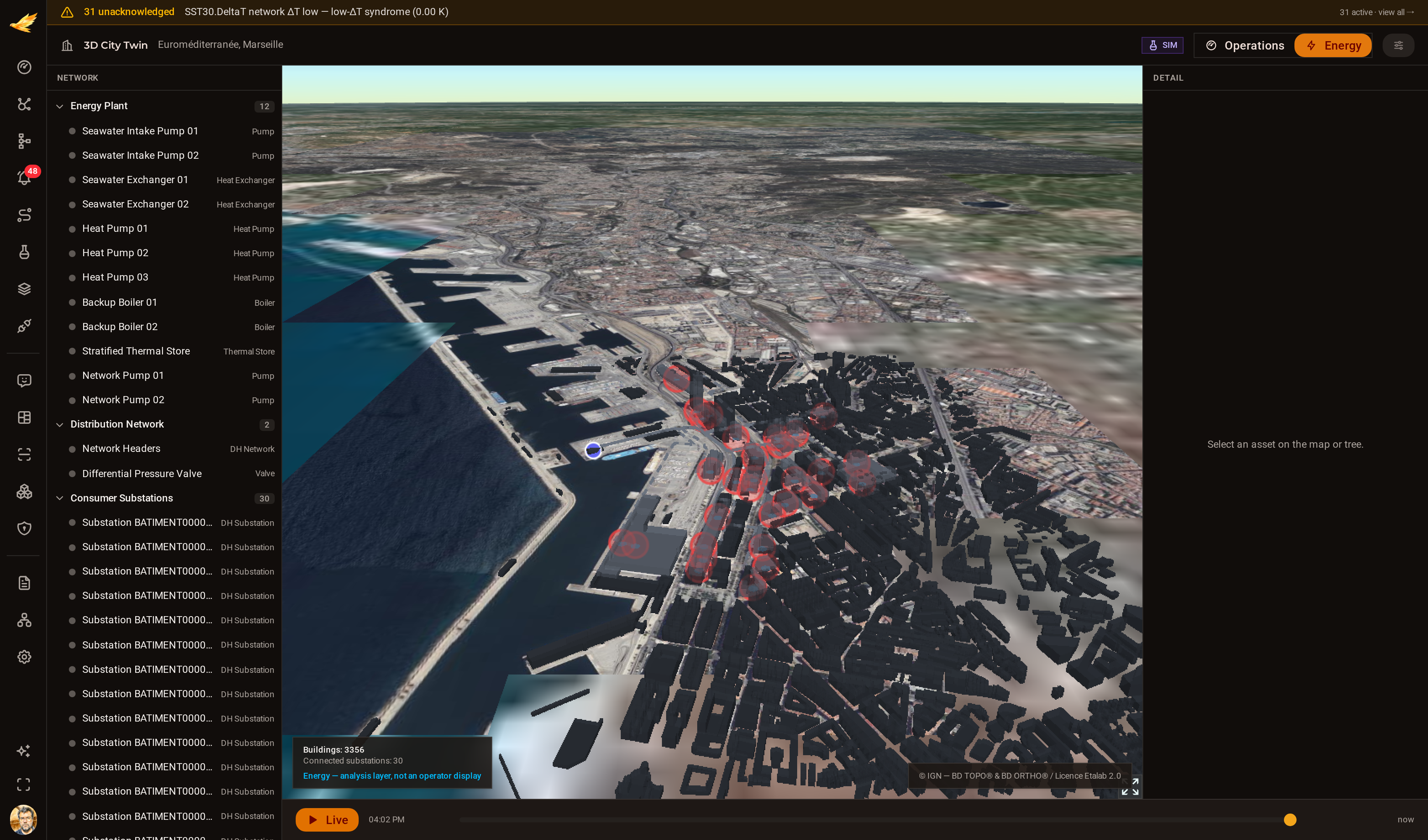Open the SST30.DeltaT low alert message
Image resolution: width=1428 pixels, height=840 pixels.
(x=316, y=12)
